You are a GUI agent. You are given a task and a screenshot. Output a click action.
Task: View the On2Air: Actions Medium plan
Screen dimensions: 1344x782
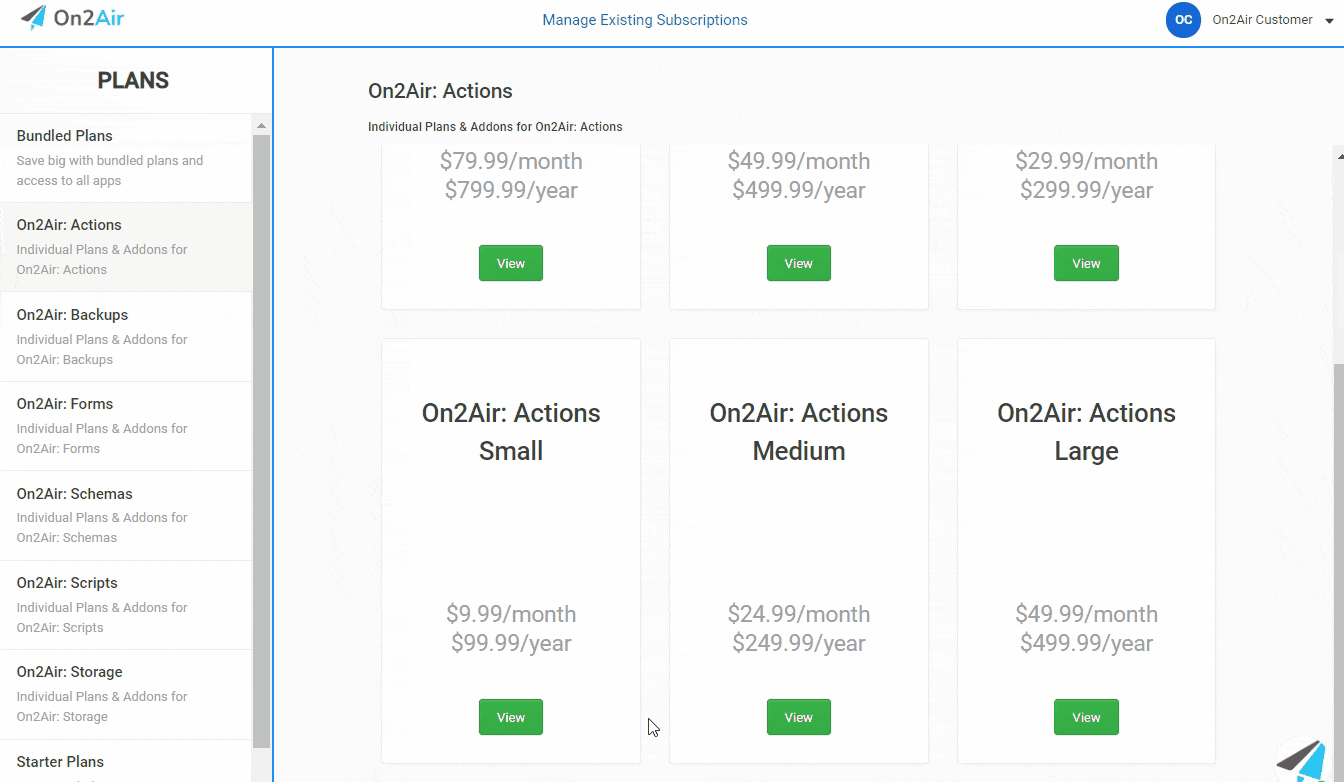click(x=798, y=717)
